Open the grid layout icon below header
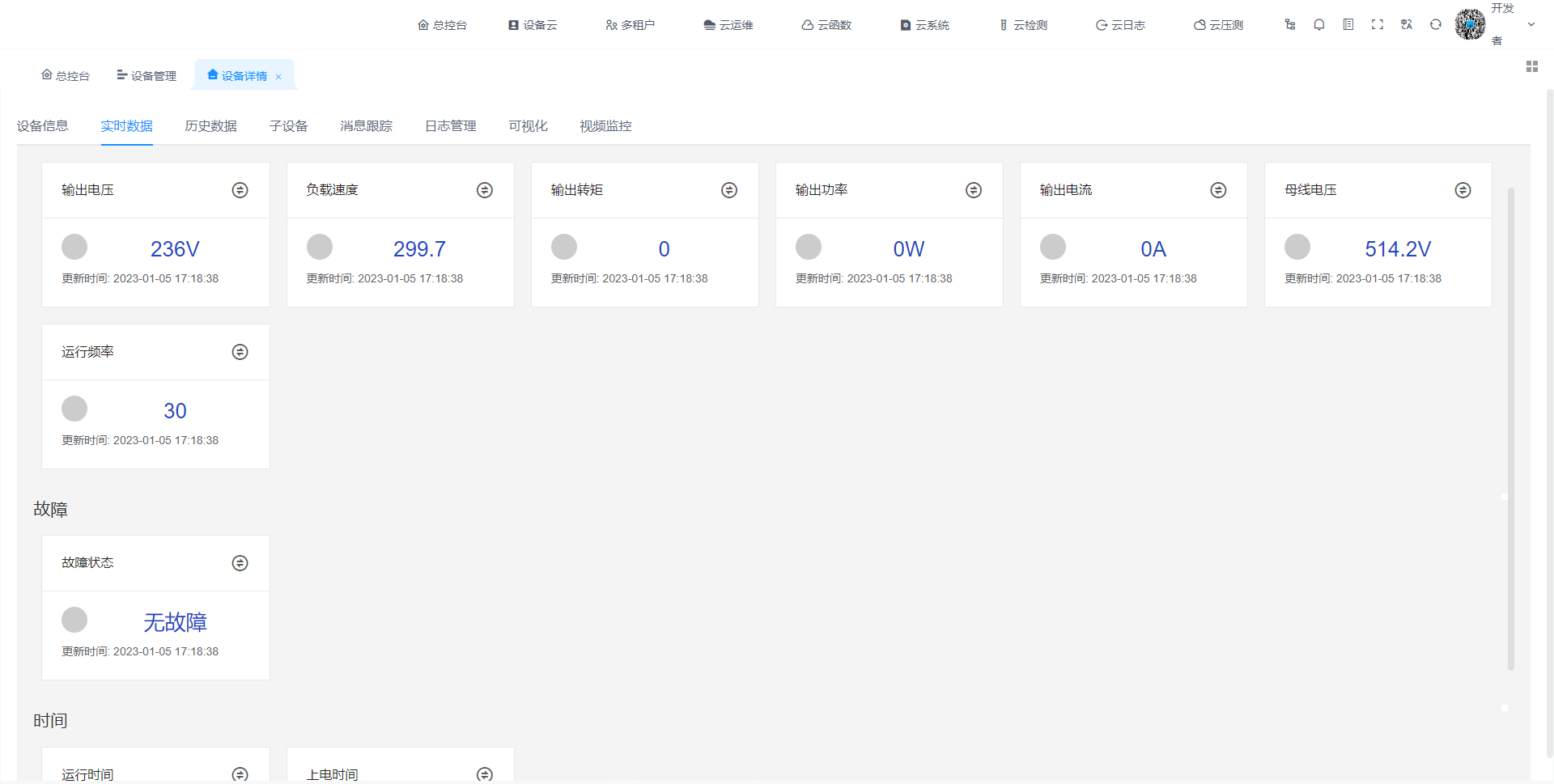The image size is (1554, 784). click(1532, 66)
